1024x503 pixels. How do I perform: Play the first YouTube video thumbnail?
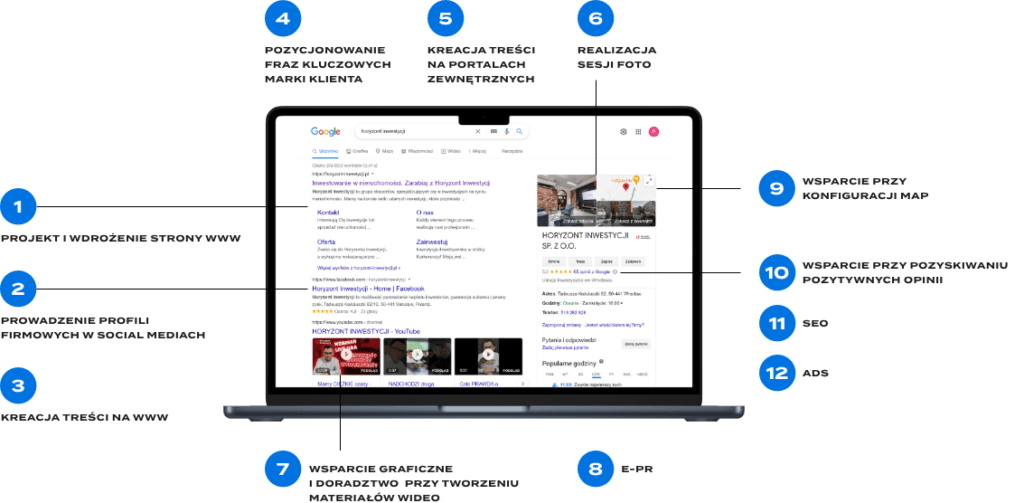346,355
